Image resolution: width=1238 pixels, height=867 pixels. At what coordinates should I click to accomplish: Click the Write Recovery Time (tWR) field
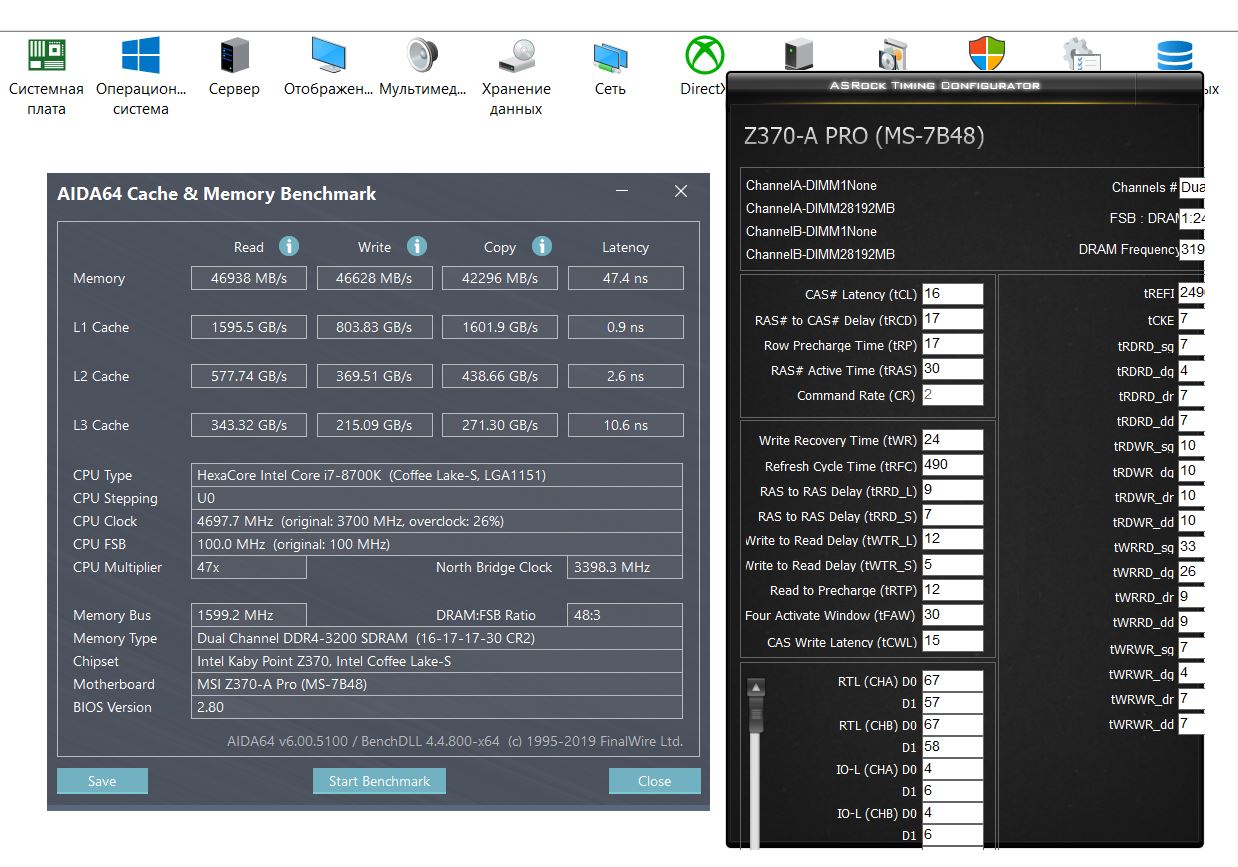[952, 440]
